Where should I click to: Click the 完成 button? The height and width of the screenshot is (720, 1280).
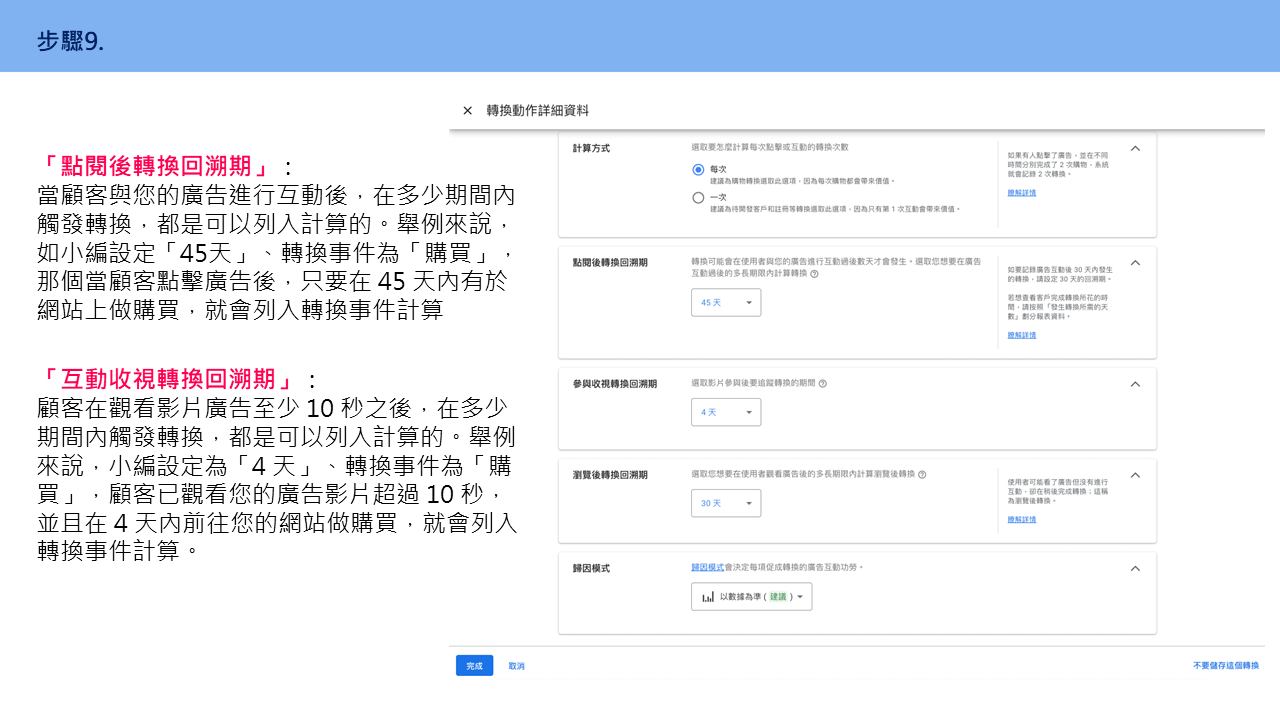point(474,666)
